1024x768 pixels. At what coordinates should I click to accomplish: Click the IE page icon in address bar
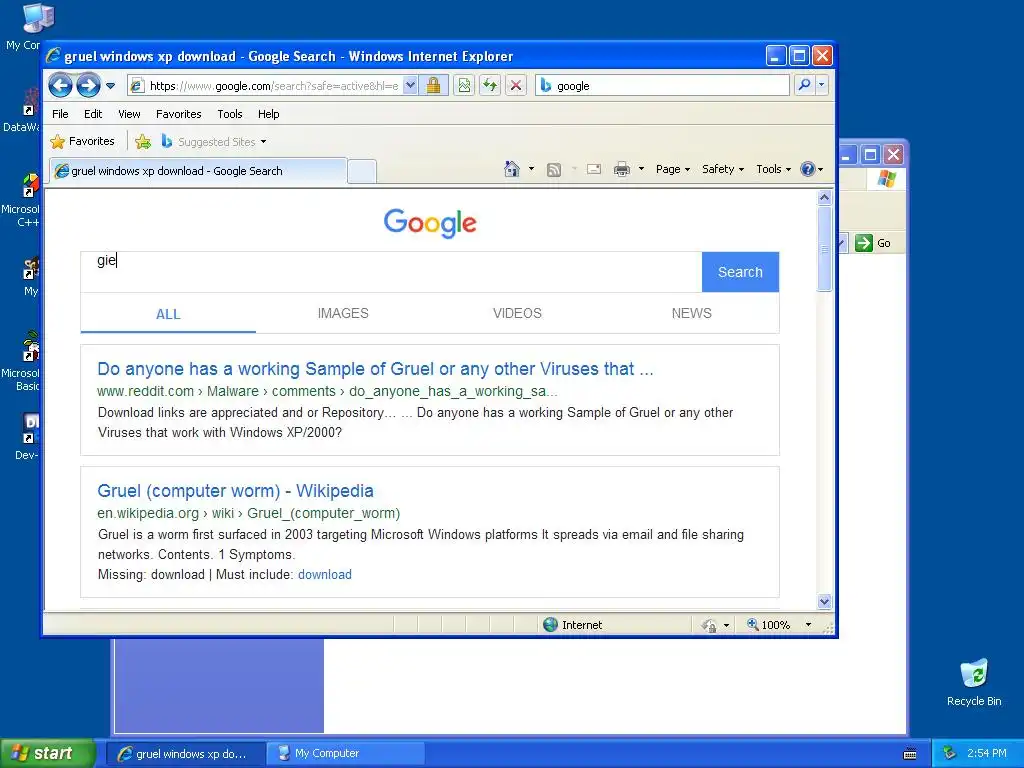click(x=136, y=86)
